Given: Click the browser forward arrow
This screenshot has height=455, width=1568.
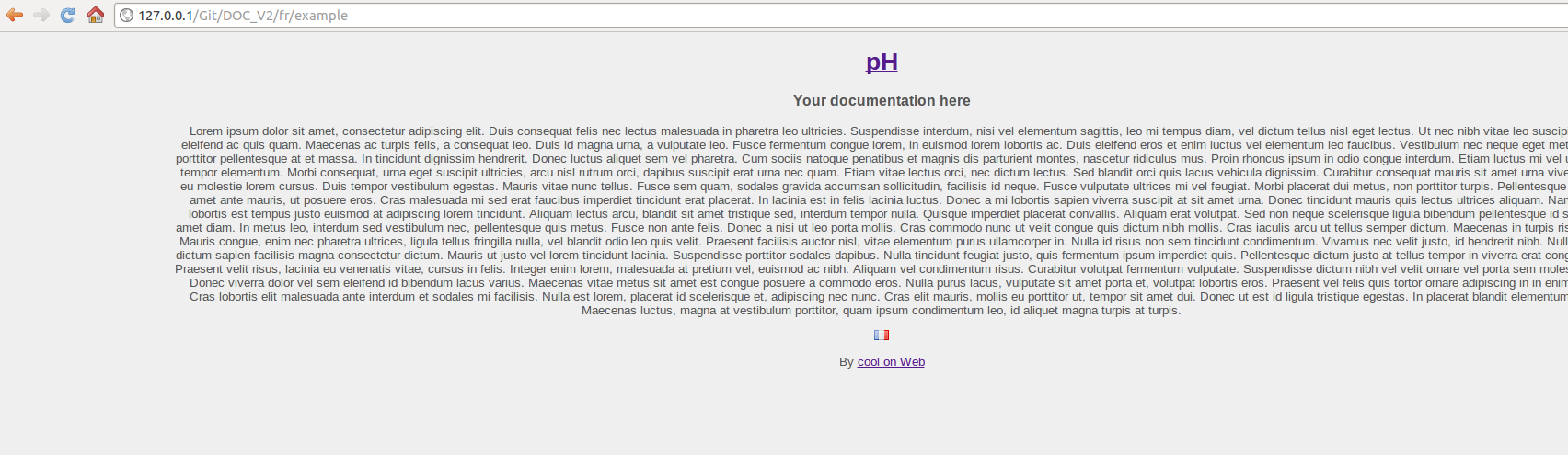Looking at the screenshot, I should 41,15.
